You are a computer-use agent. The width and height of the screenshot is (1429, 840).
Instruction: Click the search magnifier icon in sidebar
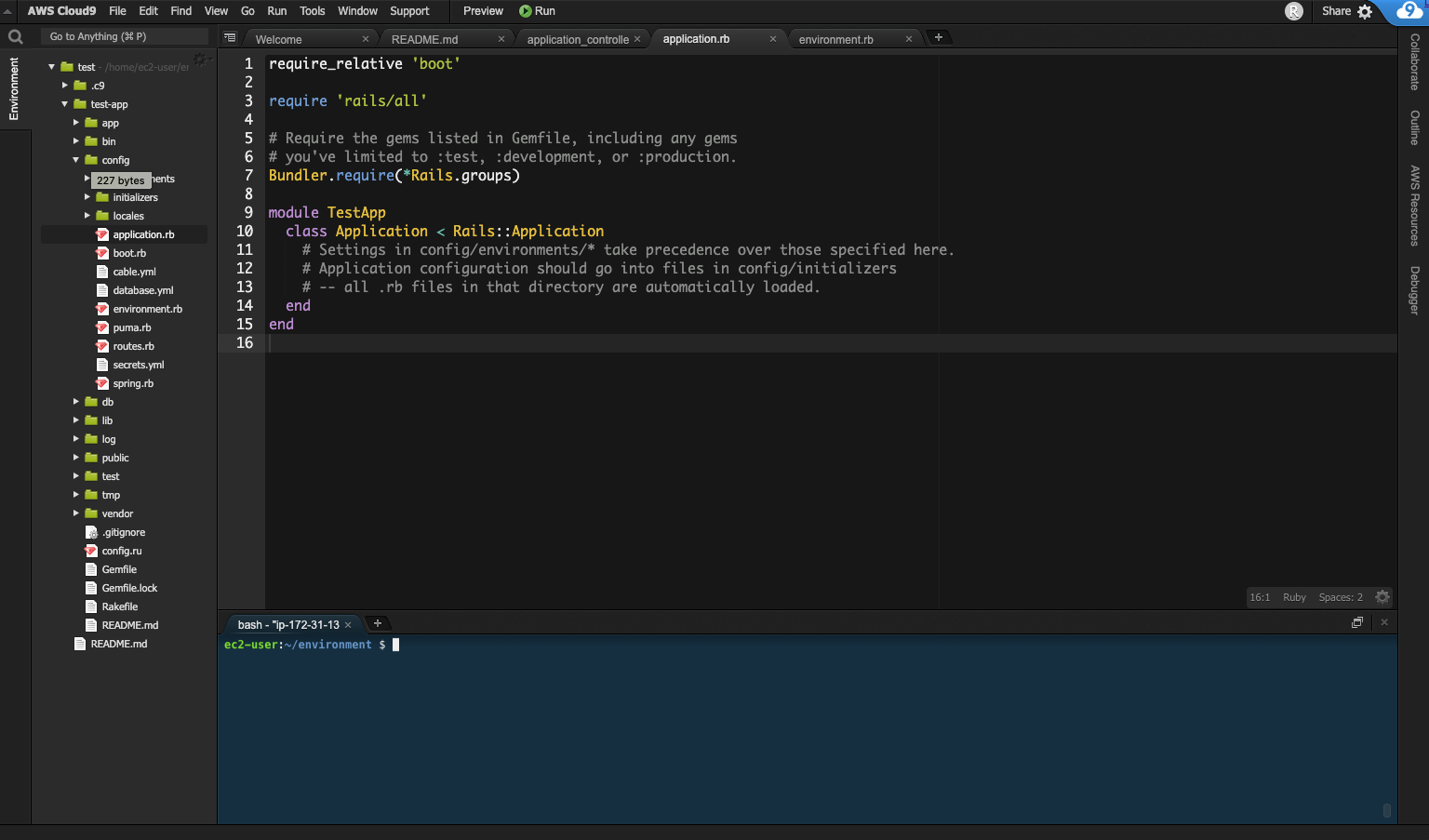click(x=16, y=37)
